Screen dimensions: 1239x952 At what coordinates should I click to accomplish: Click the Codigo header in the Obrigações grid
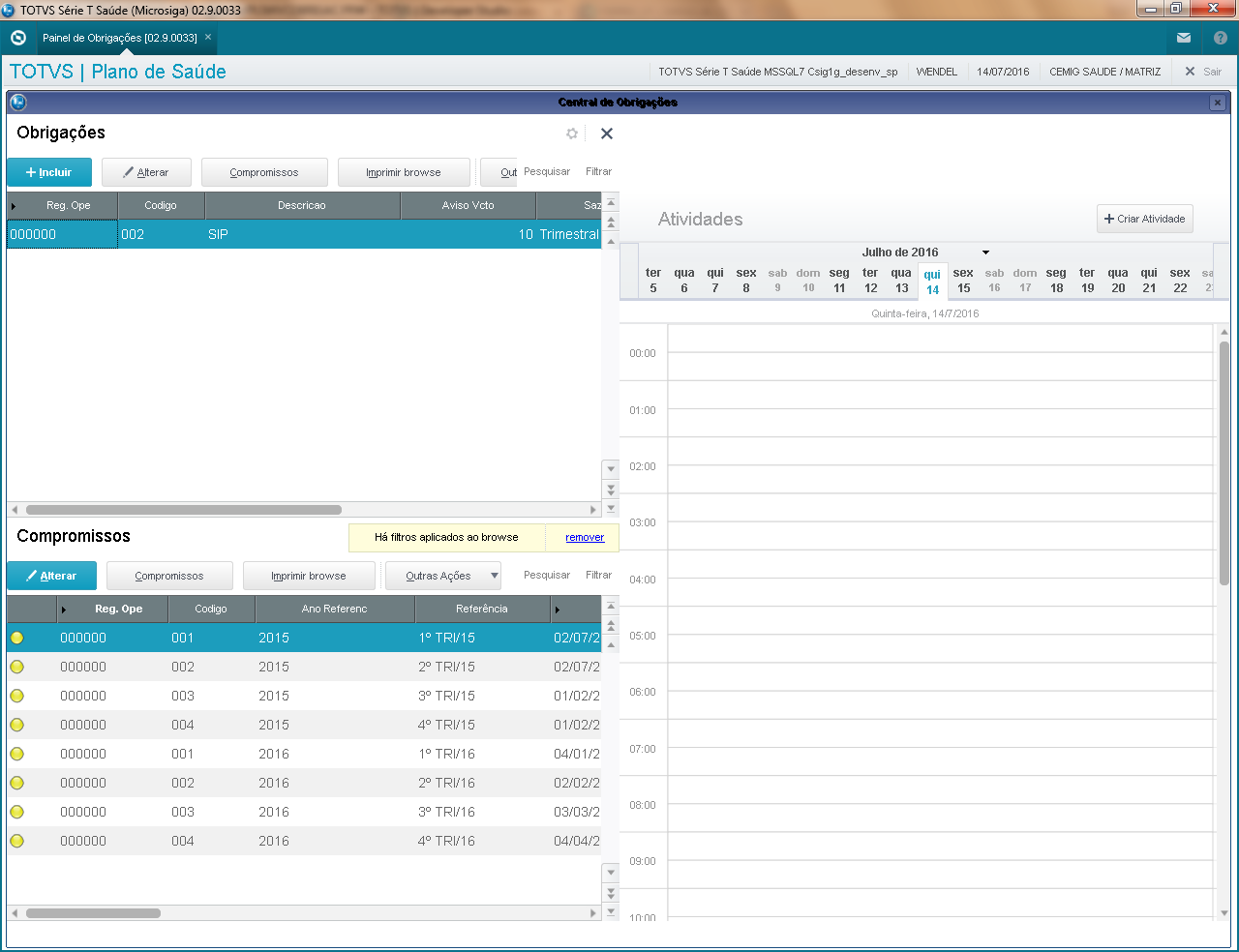click(161, 205)
